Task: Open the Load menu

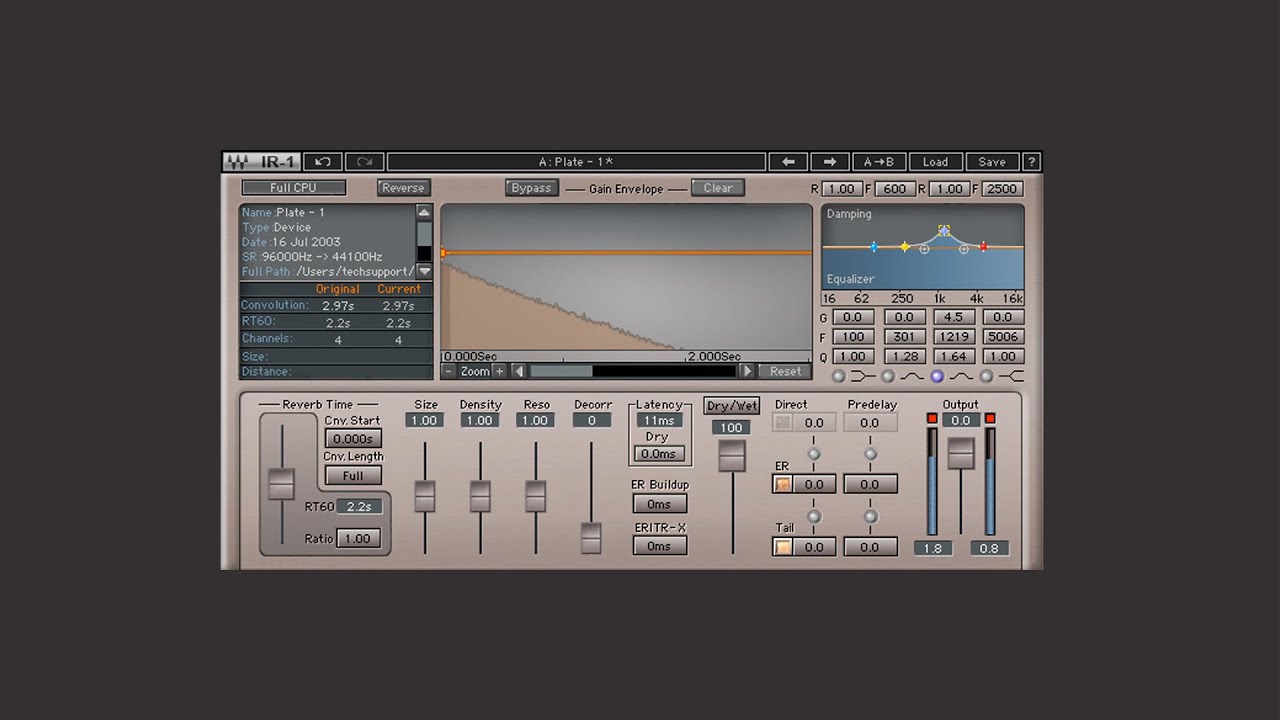Action: click(x=935, y=162)
